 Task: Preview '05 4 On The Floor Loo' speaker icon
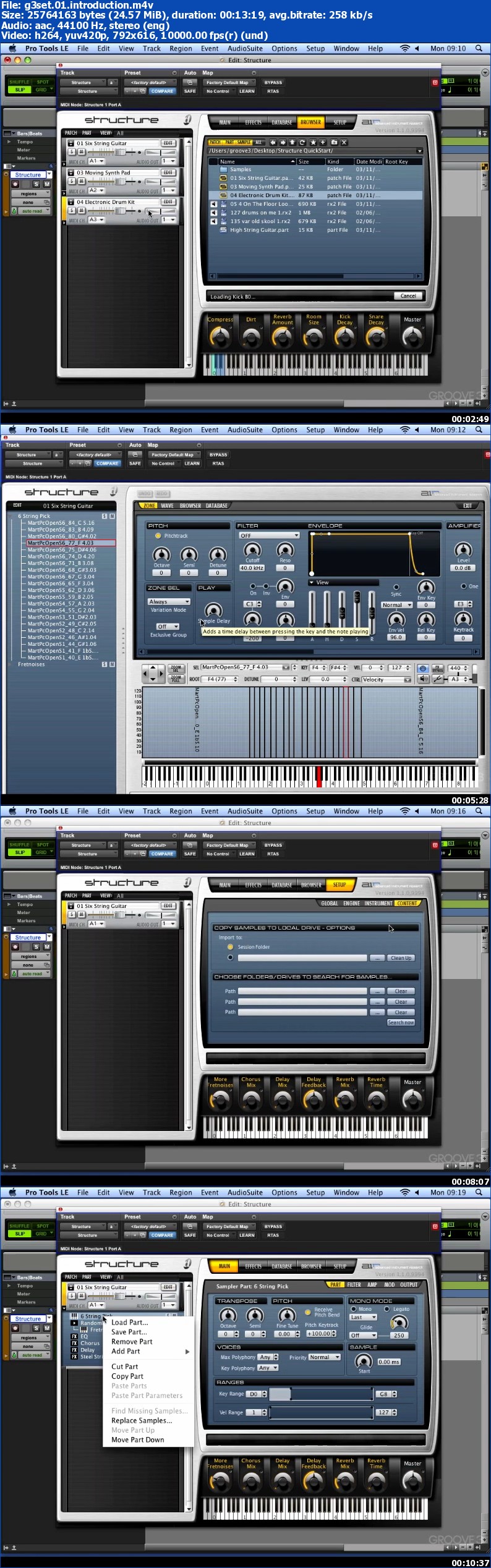(214, 204)
